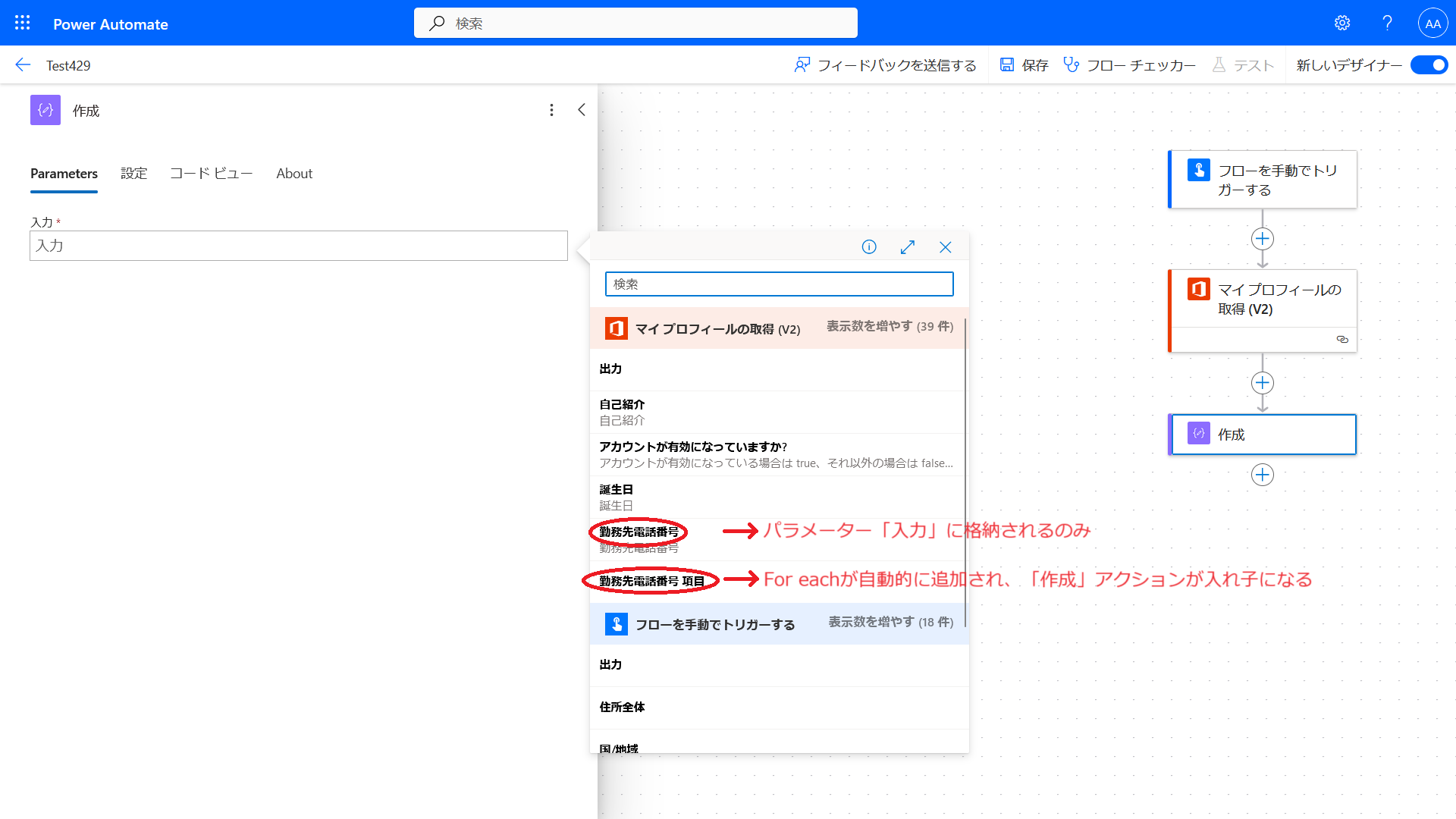The width and height of the screenshot is (1456, 819).
Task: Click the help question mark icon
Action: pos(1387,24)
